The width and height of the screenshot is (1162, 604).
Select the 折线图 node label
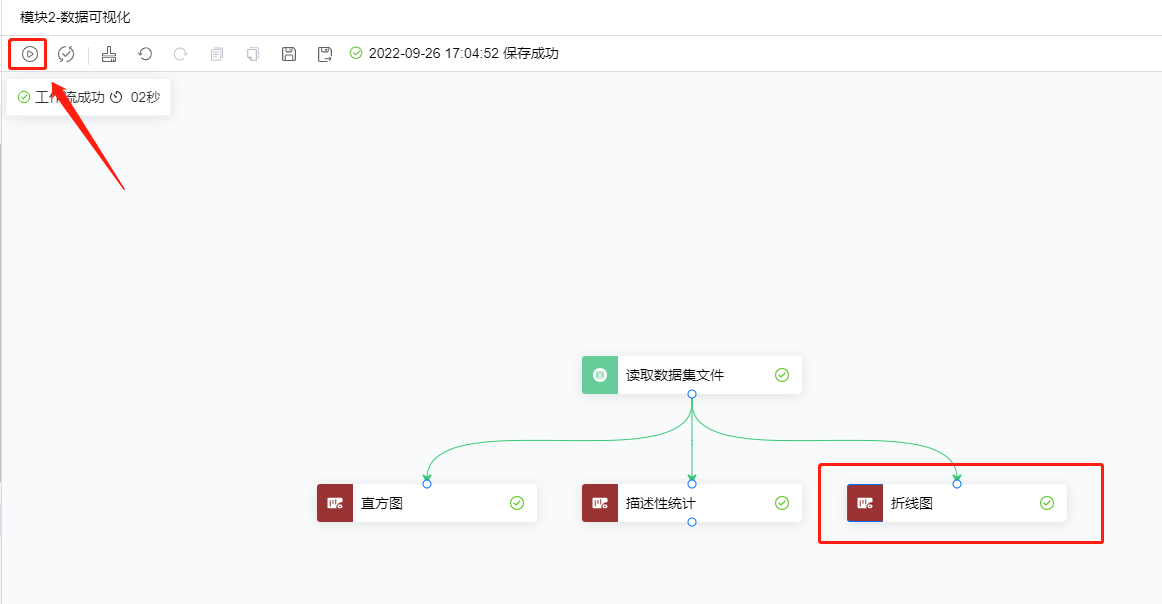point(912,503)
